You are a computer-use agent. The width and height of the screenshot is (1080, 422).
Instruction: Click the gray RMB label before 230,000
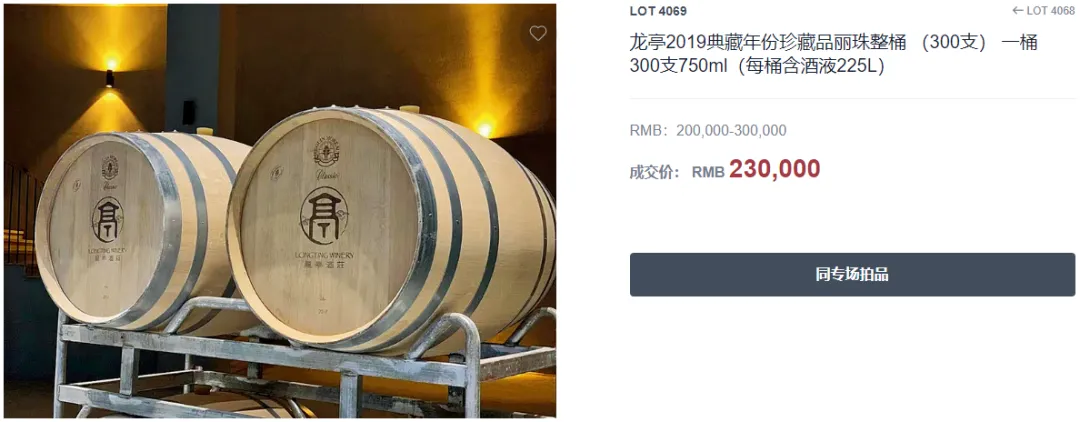(708, 172)
